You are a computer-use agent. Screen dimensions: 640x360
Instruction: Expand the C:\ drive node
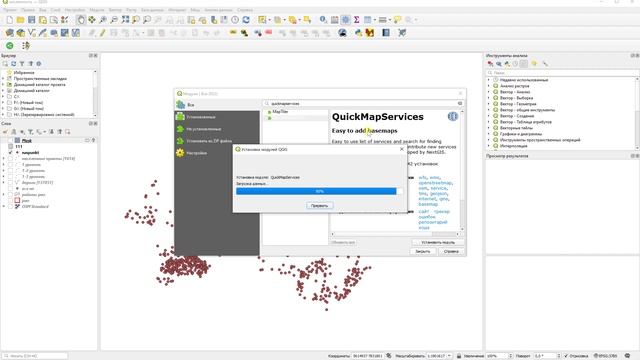point(3,97)
